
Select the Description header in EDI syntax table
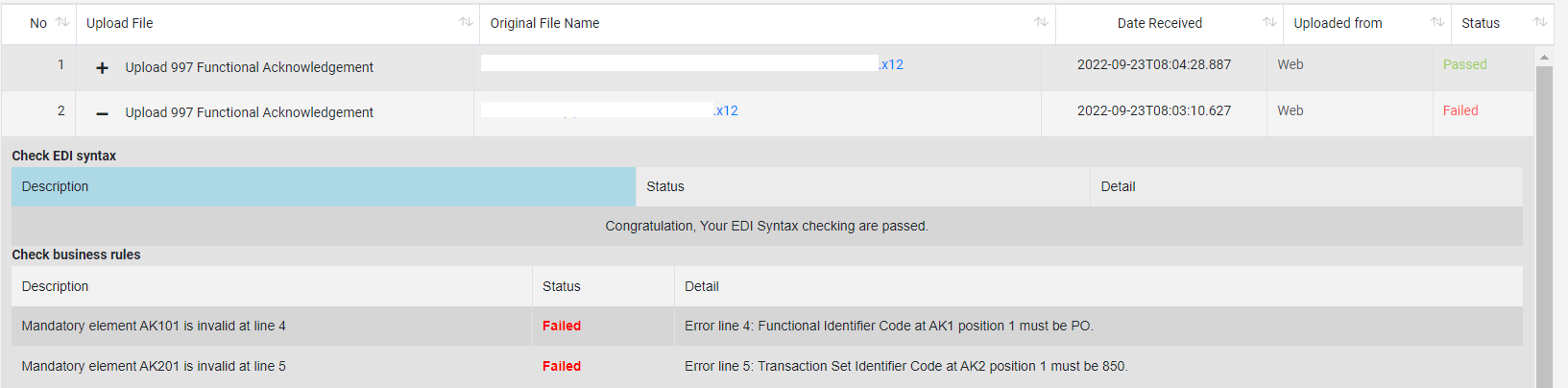tap(324, 186)
